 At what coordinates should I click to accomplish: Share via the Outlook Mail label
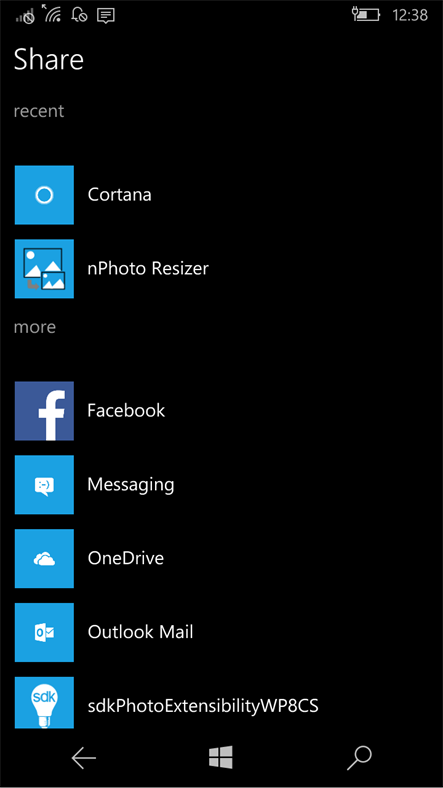pos(141,632)
